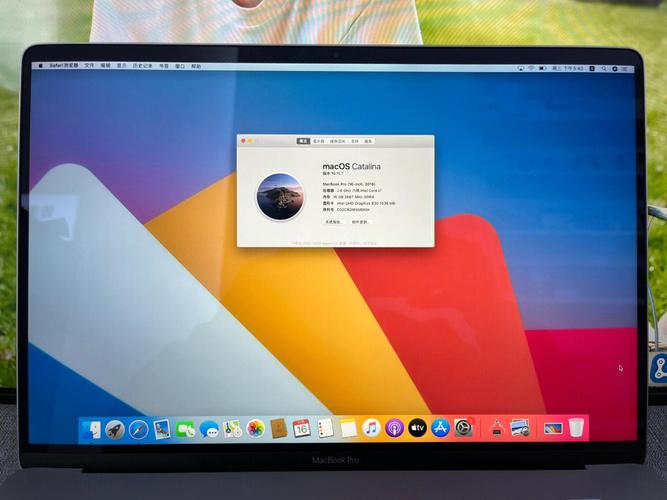The width and height of the screenshot is (667, 500).
Task: Open System Preferences gear with badge
Action: click(x=464, y=427)
